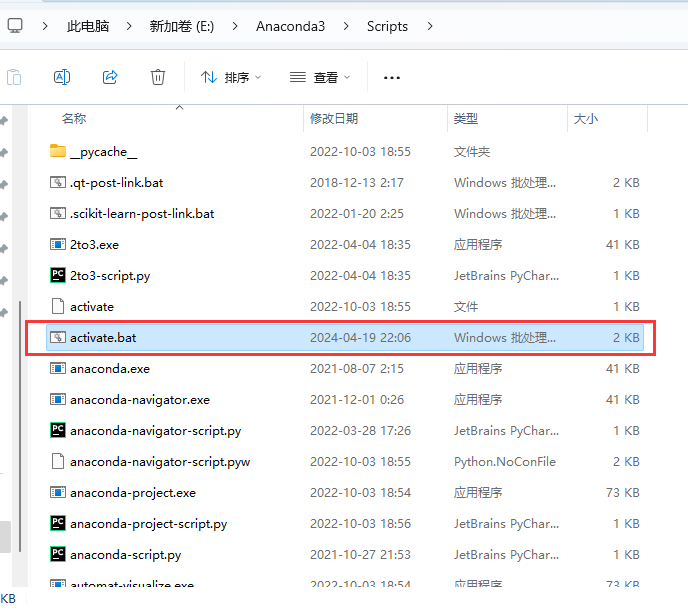The height and width of the screenshot is (608, 688).
Task: Go to 此电脑 in the address bar
Action: pos(88,26)
